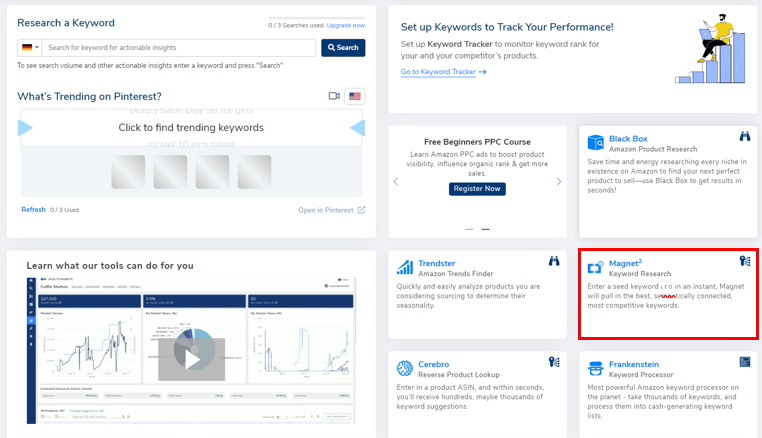The image size is (762, 438).
Task: Select the third trending placeholder thumbnail
Action: pyautogui.click(x=212, y=172)
